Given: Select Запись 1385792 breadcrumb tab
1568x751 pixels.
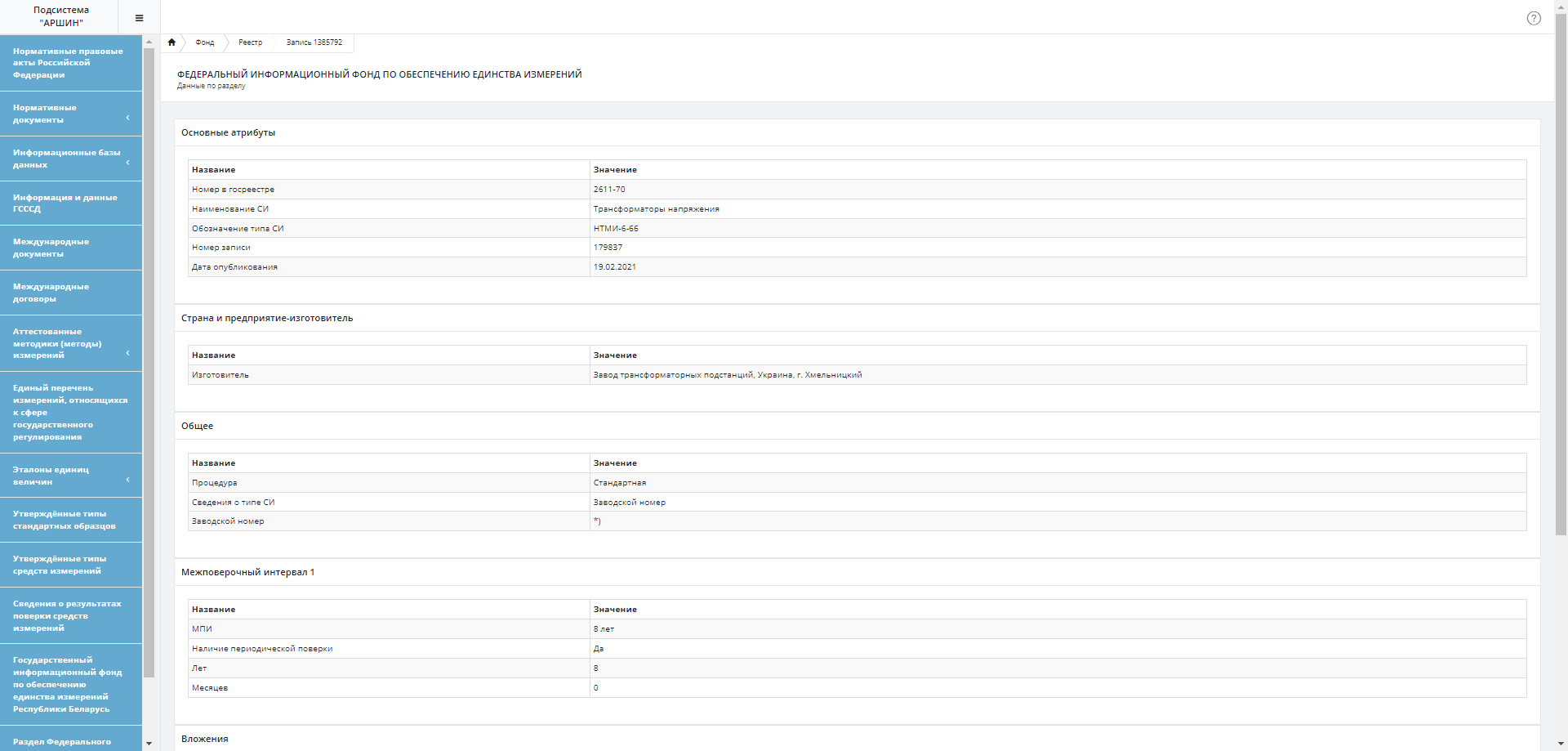Looking at the screenshot, I should (314, 42).
